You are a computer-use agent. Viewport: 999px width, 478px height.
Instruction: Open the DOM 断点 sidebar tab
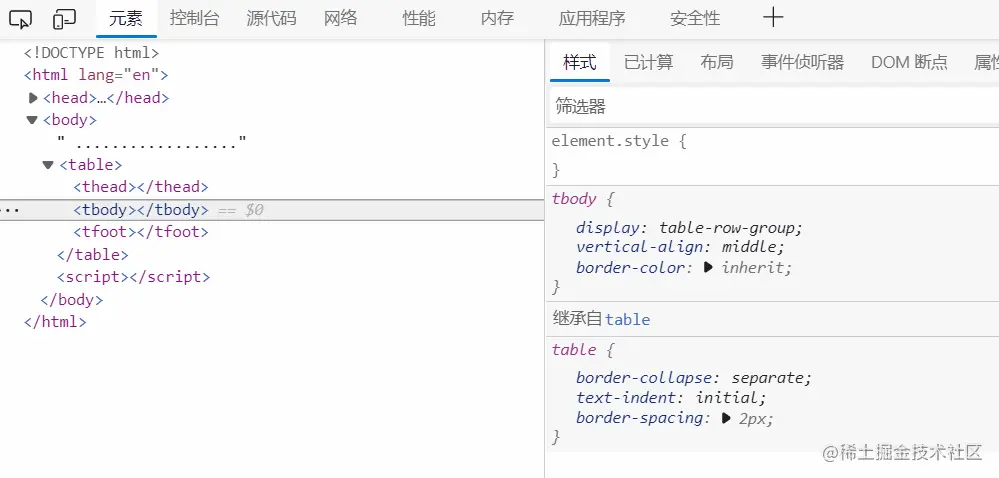coord(909,62)
